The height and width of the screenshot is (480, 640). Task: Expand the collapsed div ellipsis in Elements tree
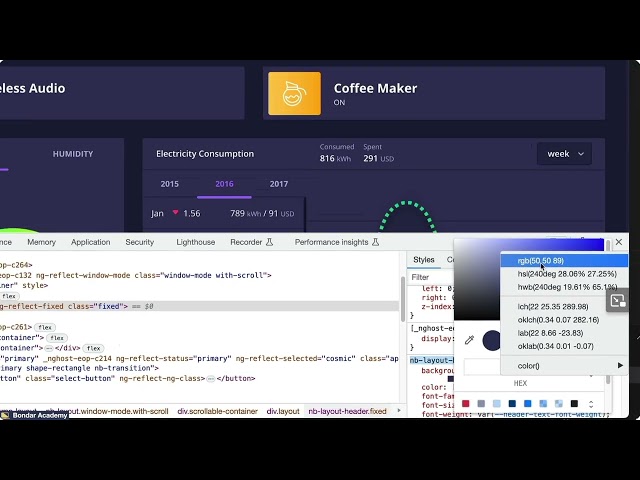tap(49, 348)
